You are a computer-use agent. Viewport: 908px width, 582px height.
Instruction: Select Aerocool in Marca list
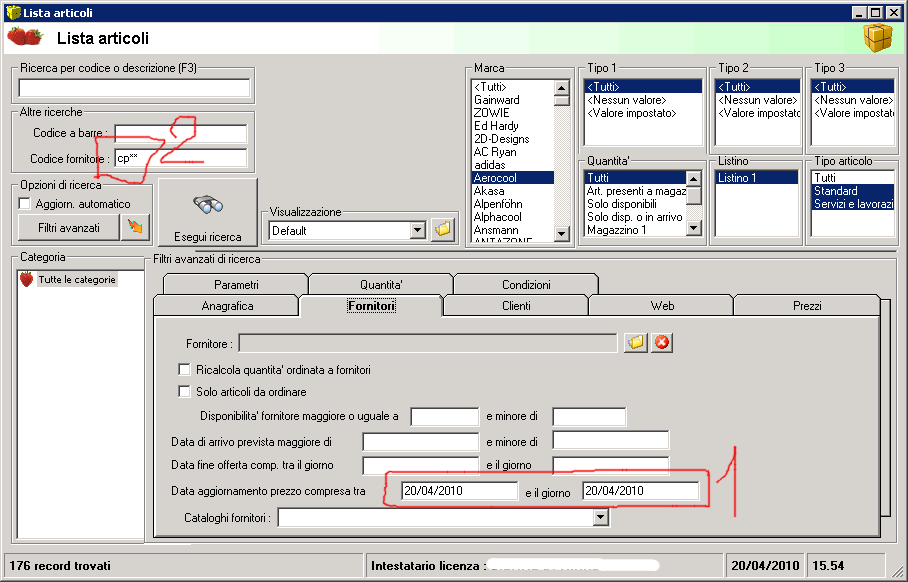tap(512, 178)
